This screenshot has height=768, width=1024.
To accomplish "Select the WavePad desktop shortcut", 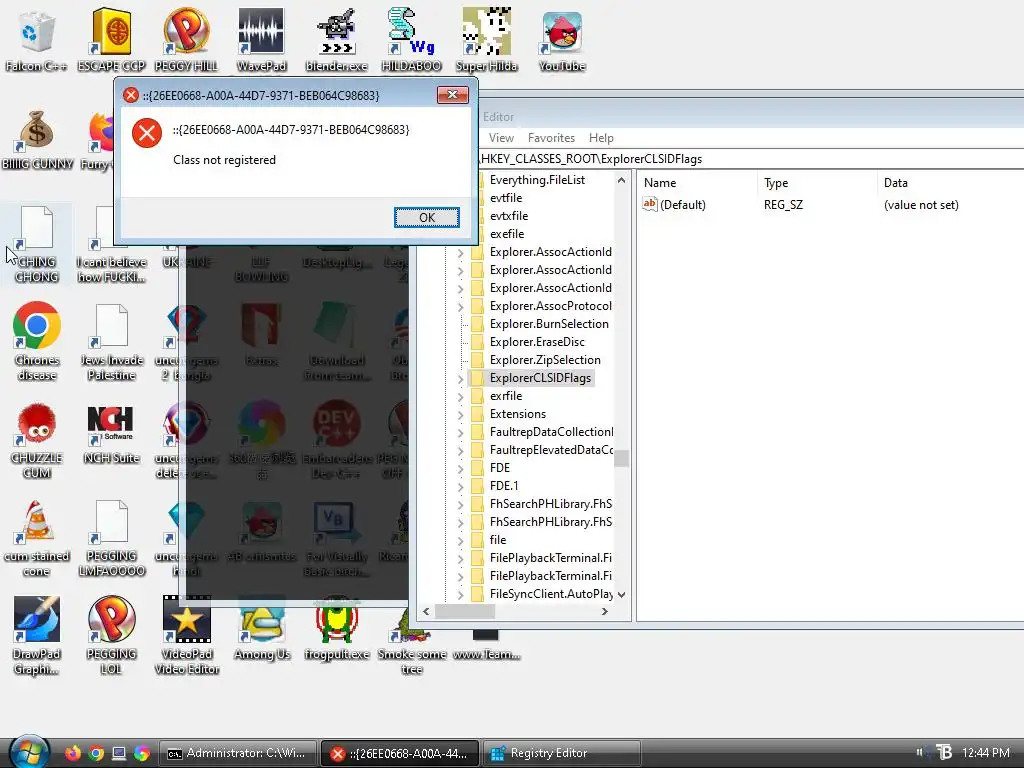I will 261,40.
